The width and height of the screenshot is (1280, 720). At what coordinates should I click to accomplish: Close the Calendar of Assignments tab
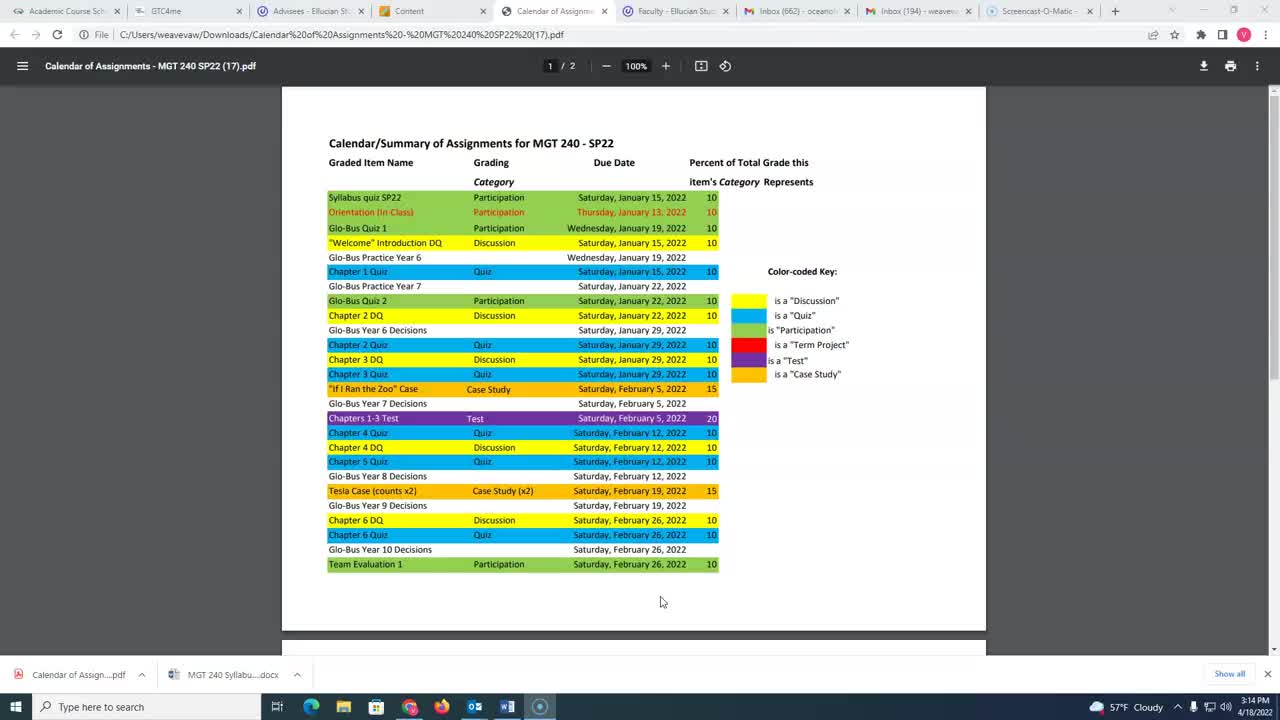[604, 11]
